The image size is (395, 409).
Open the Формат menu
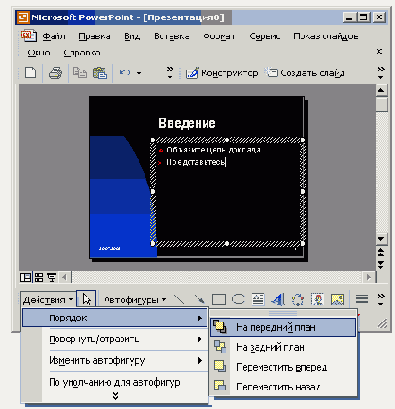[219, 36]
